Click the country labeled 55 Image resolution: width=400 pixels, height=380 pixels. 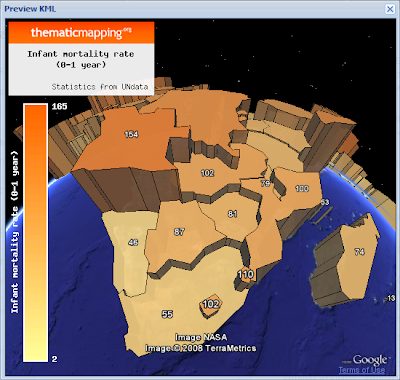click(167, 314)
